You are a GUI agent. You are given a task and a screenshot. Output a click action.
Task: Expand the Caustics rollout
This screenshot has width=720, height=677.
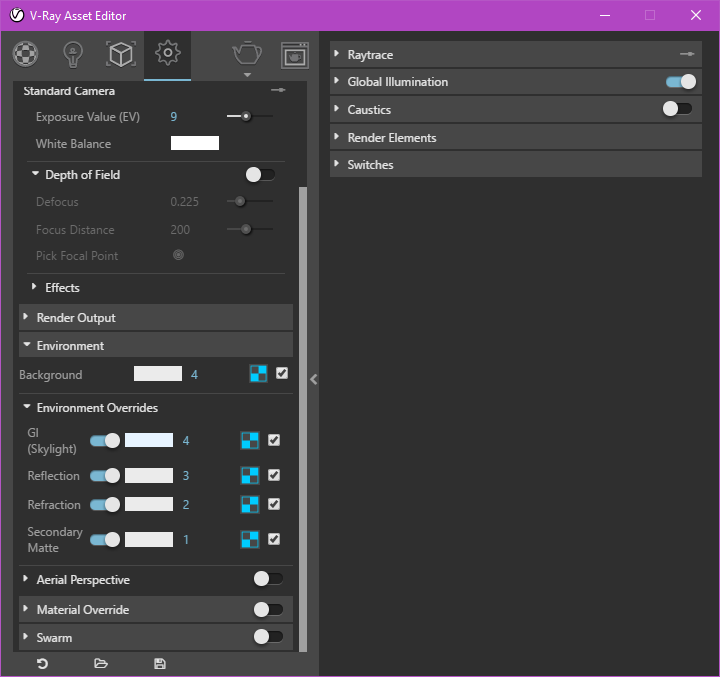[x=337, y=109]
